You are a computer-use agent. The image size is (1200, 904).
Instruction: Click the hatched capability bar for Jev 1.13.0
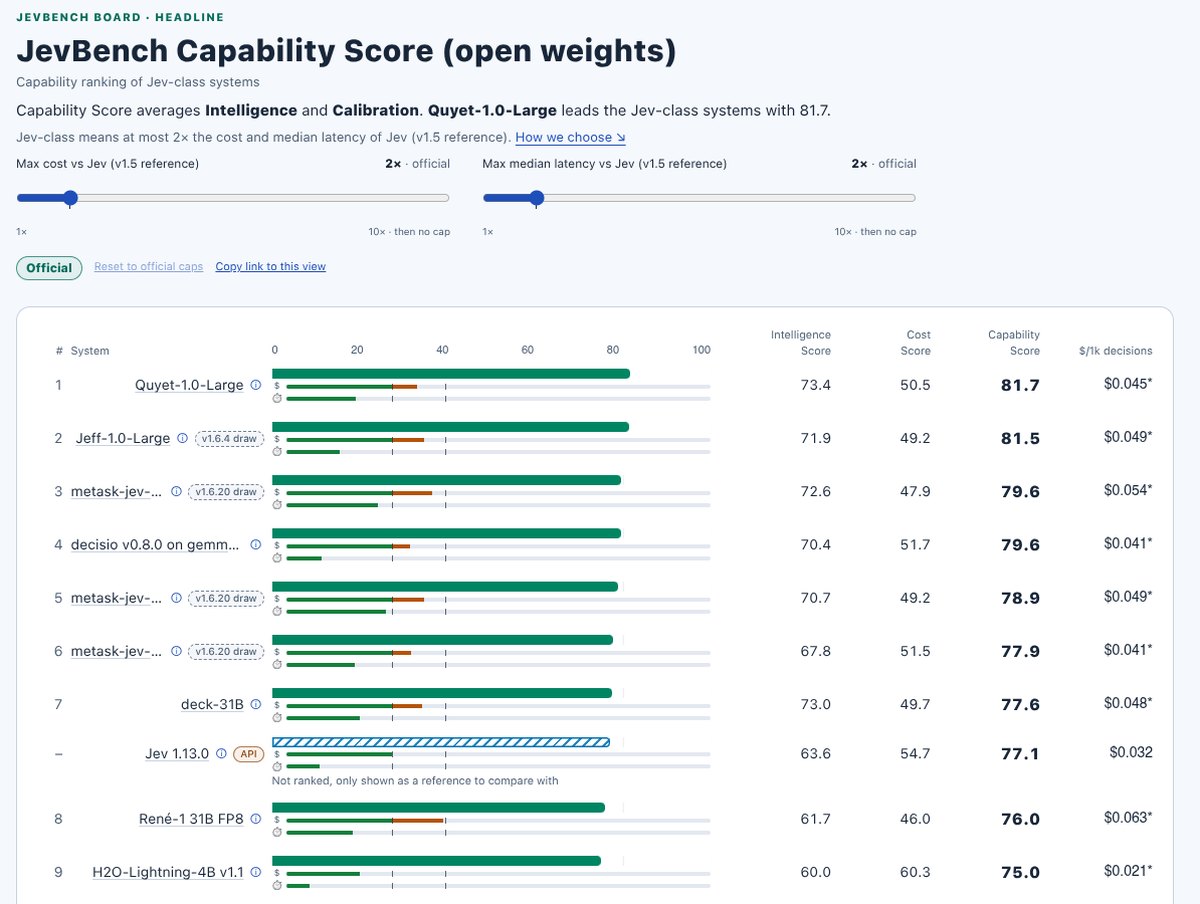441,742
